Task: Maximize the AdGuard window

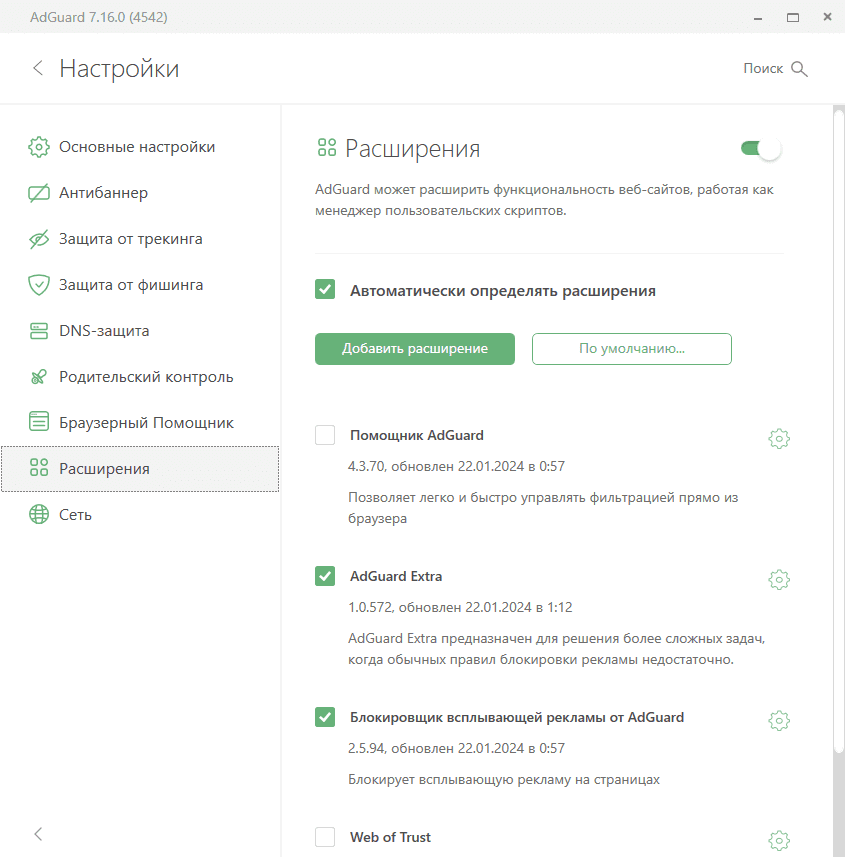Action: (793, 17)
